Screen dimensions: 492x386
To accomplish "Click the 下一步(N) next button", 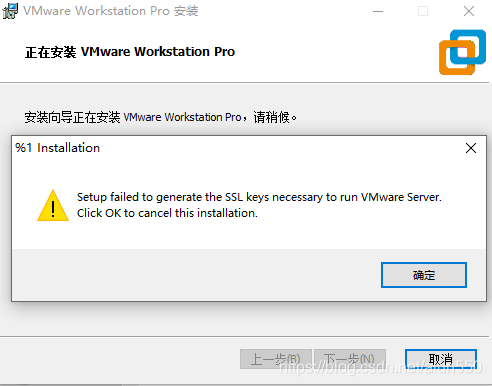I will coord(350,359).
